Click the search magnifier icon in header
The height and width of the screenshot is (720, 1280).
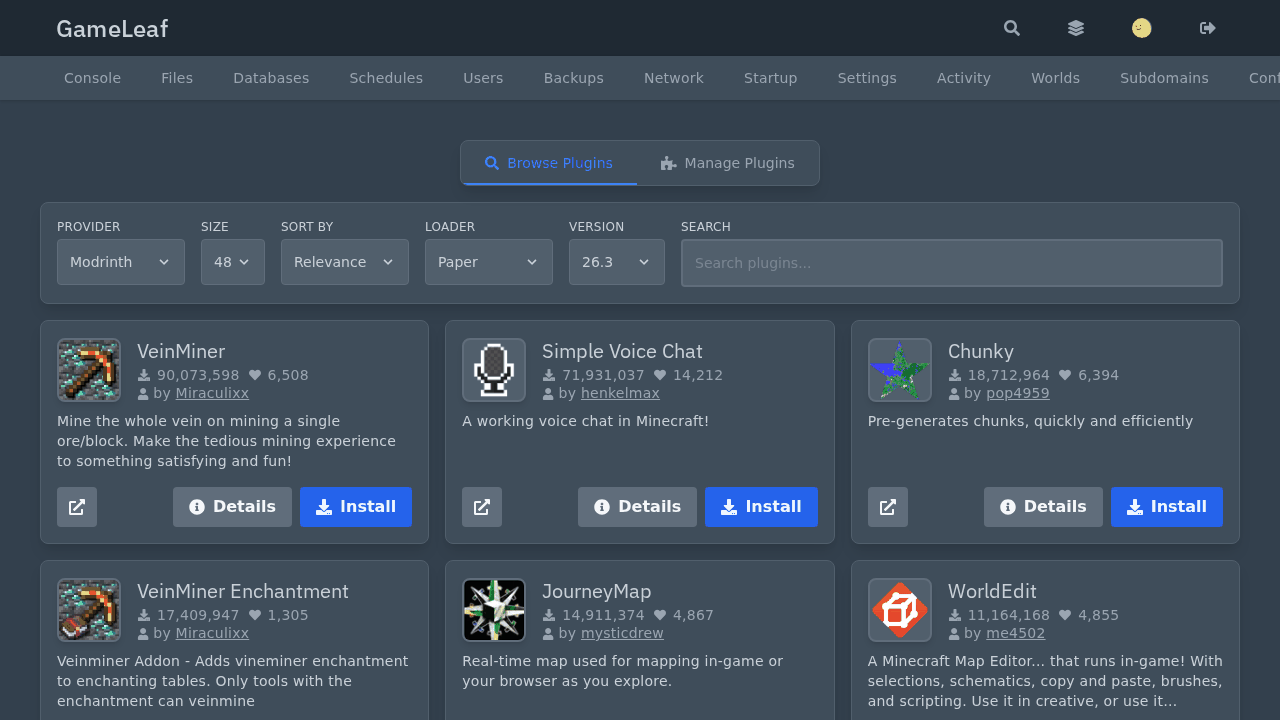pyautogui.click(x=1012, y=28)
